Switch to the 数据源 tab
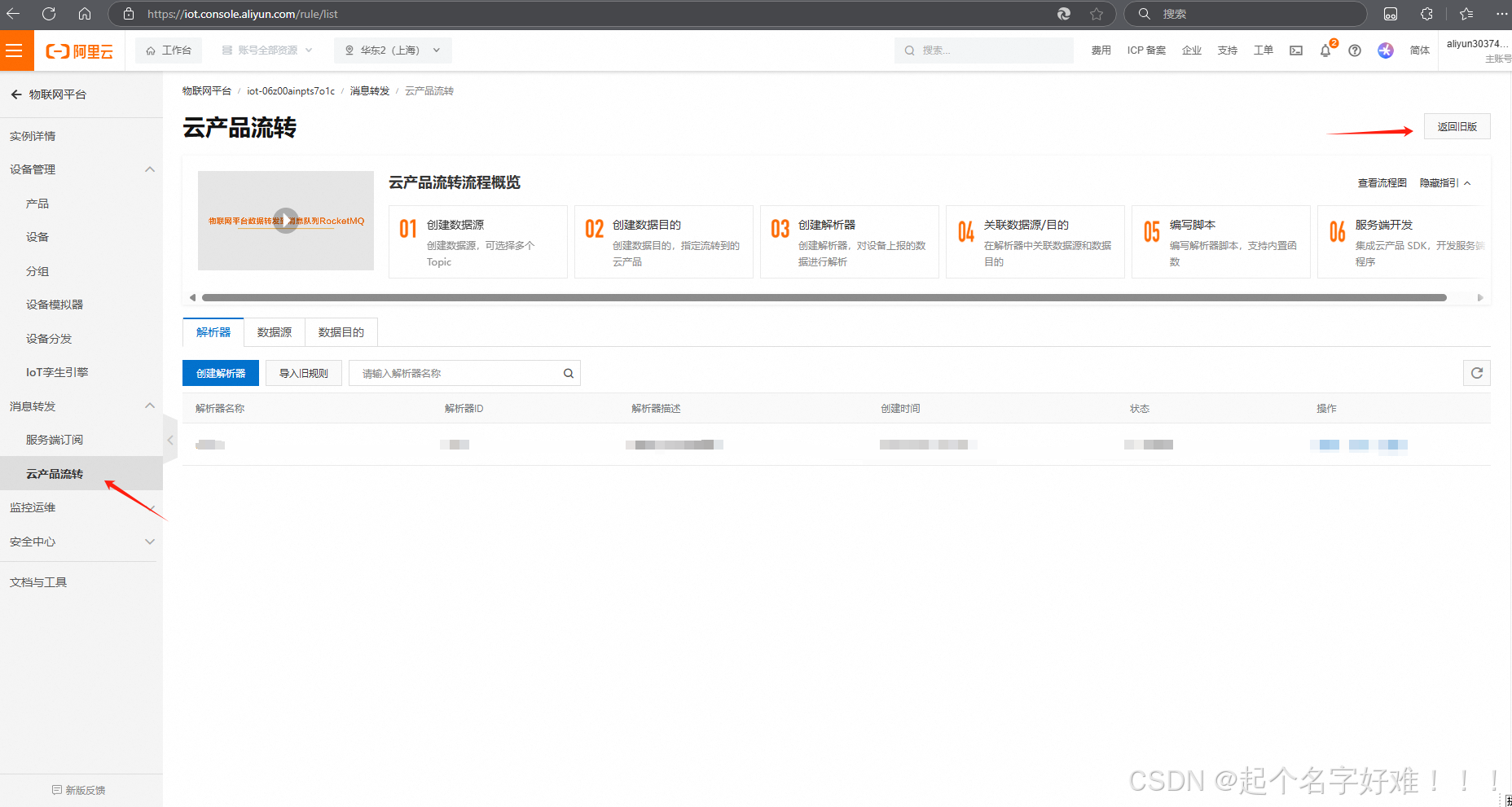Screen dimensions: 1512x807 [275, 332]
